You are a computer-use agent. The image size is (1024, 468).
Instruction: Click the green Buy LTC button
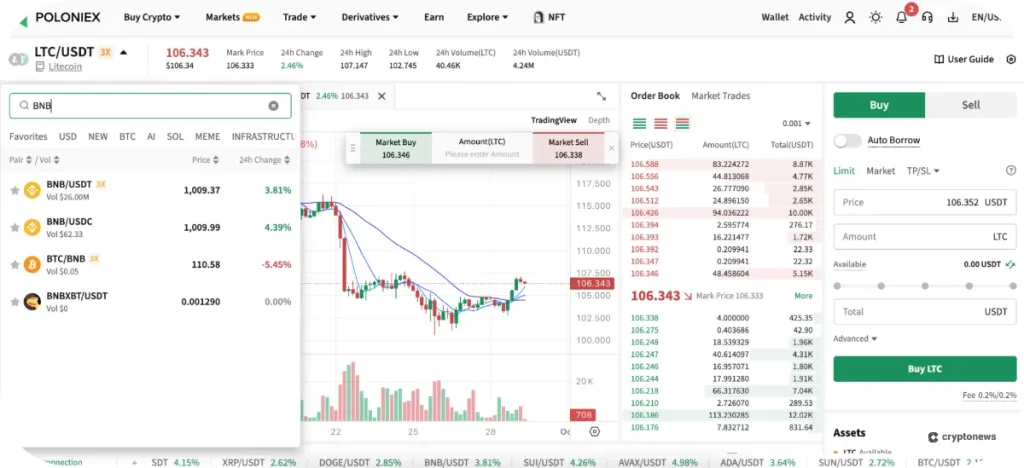[x=925, y=369]
